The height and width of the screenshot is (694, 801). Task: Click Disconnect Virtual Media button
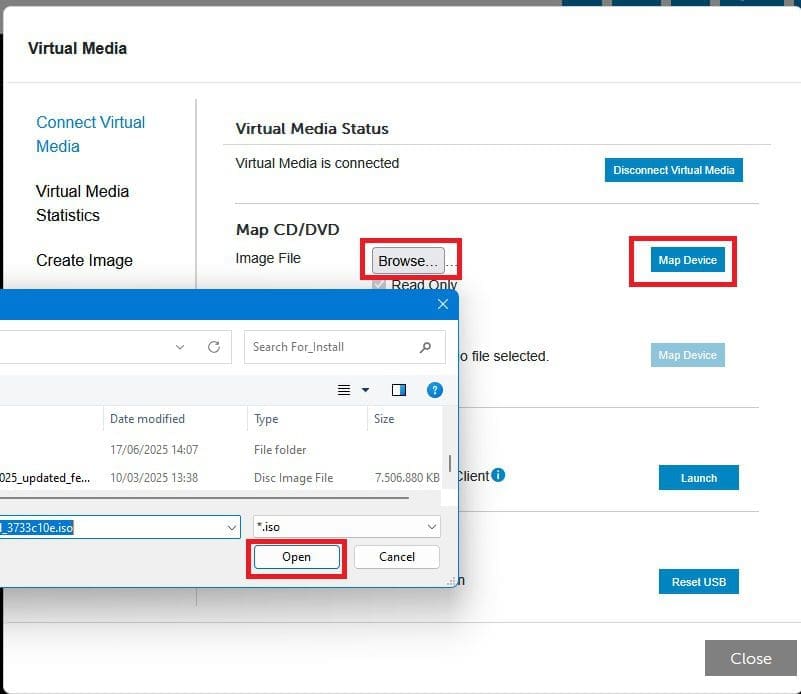coord(673,170)
